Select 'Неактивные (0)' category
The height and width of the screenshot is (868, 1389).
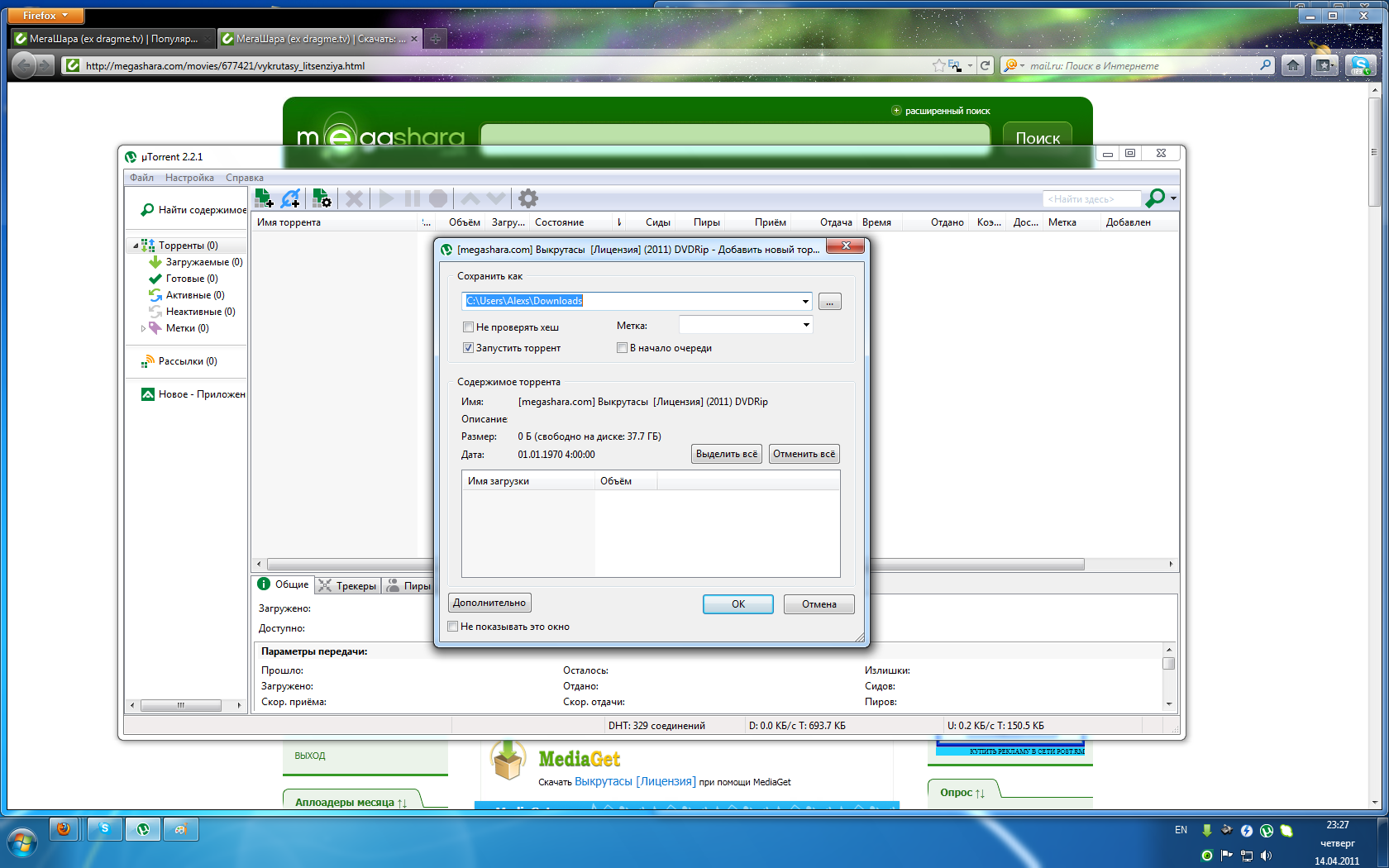coord(193,312)
